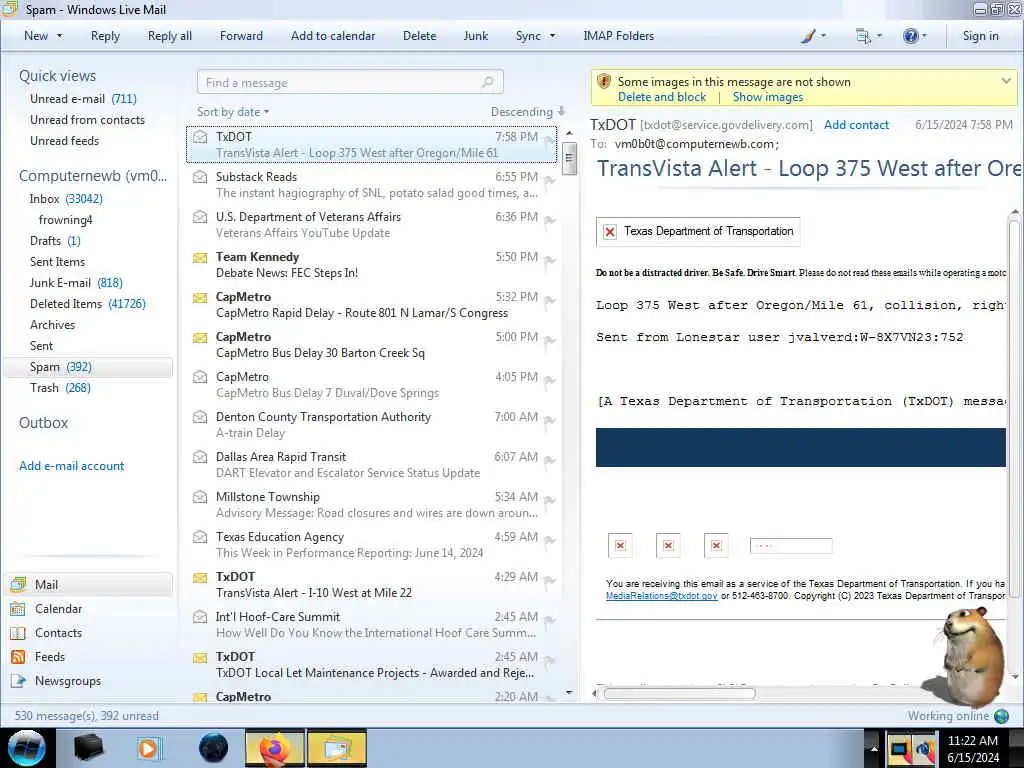Click the message list vertical scrollbar thumb
The height and width of the screenshot is (768, 1024).
(569, 159)
